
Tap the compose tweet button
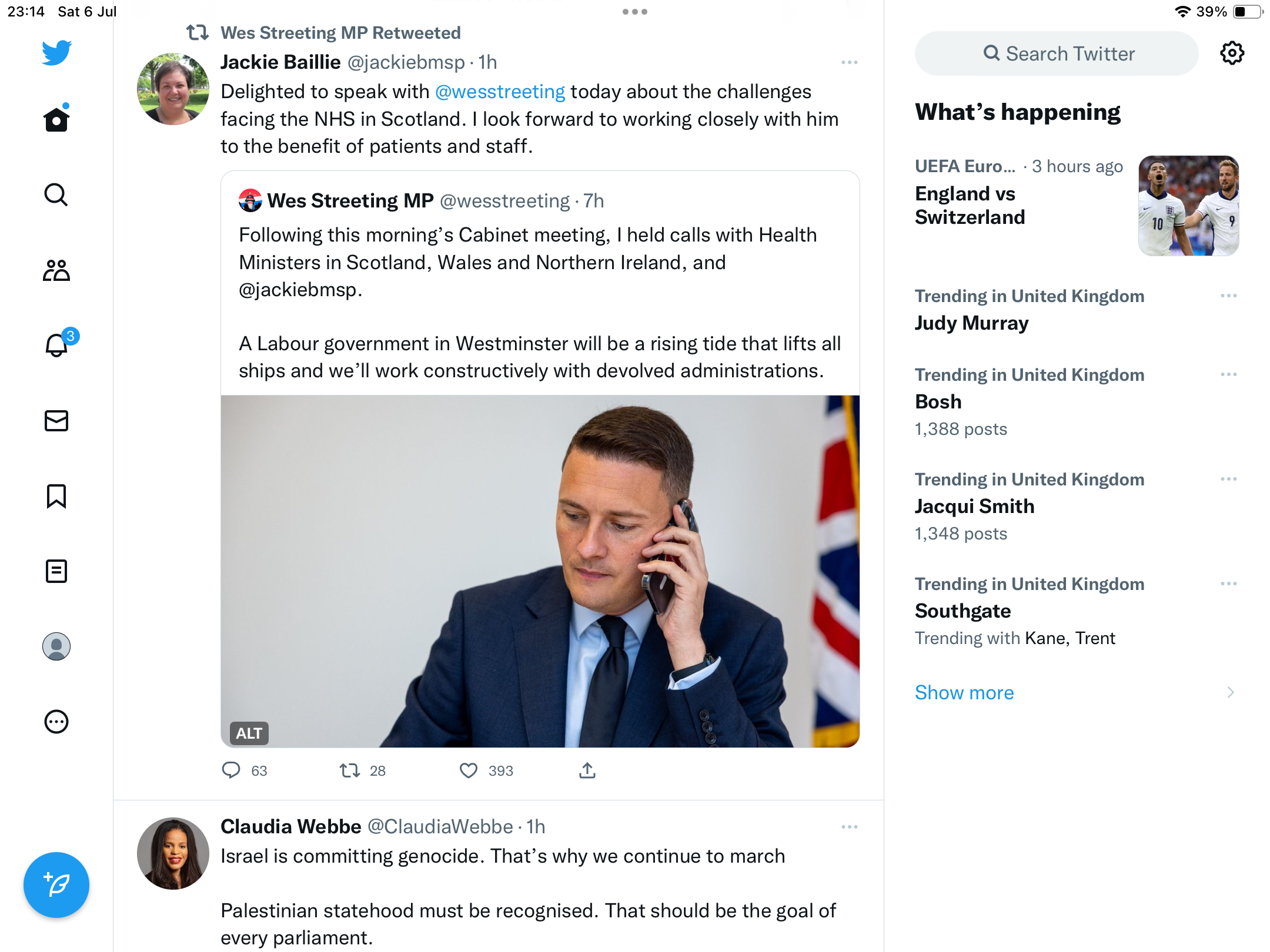pos(56,885)
